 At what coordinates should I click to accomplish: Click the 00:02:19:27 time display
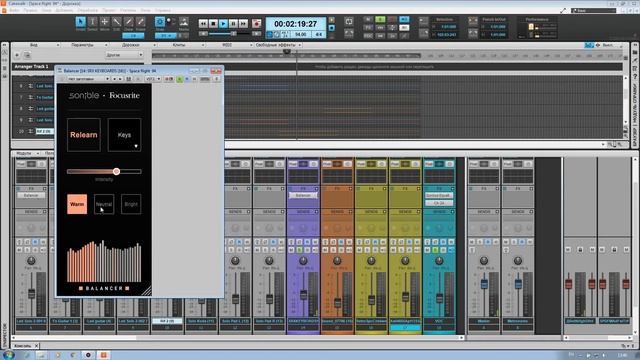click(x=296, y=24)
